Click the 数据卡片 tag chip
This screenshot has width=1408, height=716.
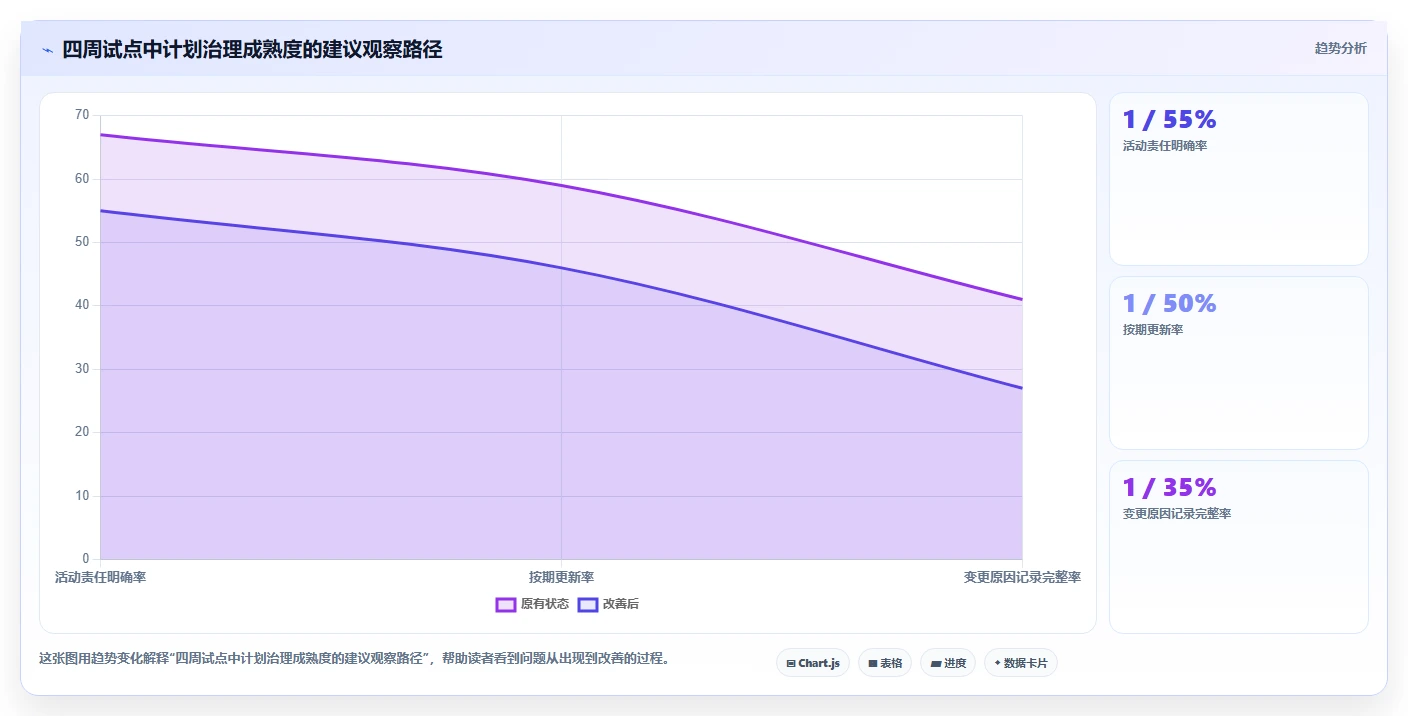(x=1021, y=663)
